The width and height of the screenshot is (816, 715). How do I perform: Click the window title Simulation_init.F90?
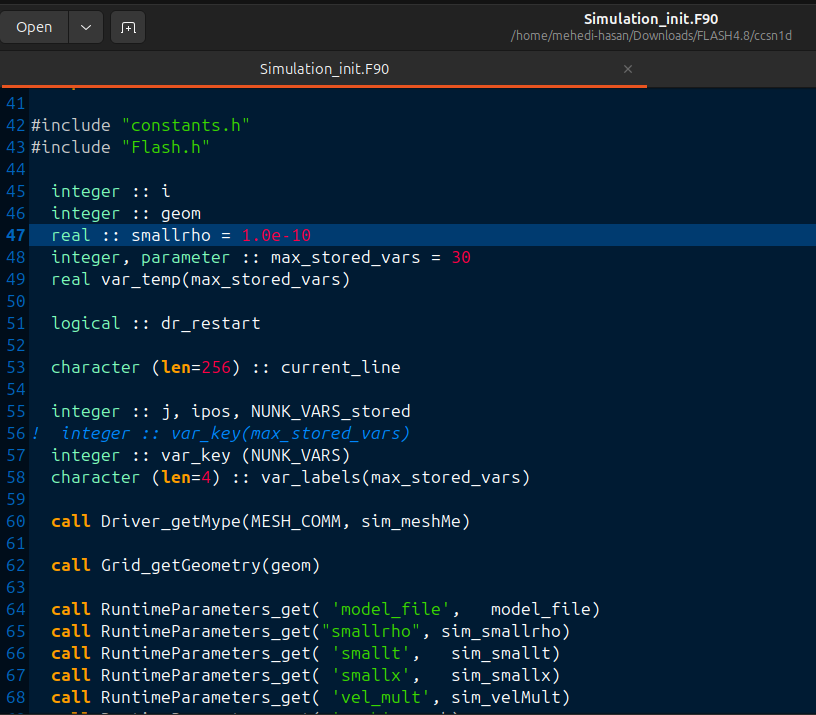point(651,19)
